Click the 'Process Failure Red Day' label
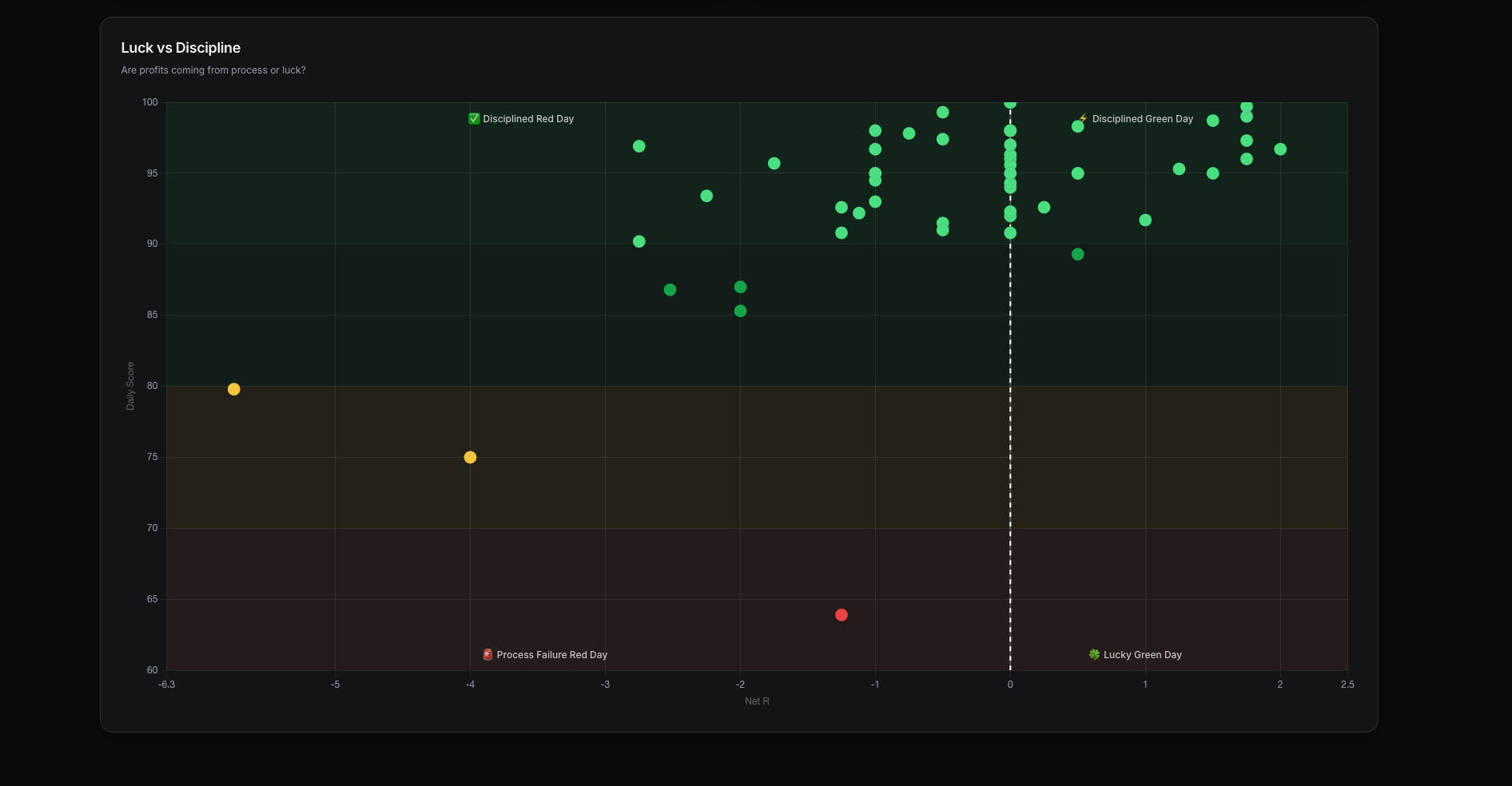Viewport: 1512px width, 786px height. 552,655
